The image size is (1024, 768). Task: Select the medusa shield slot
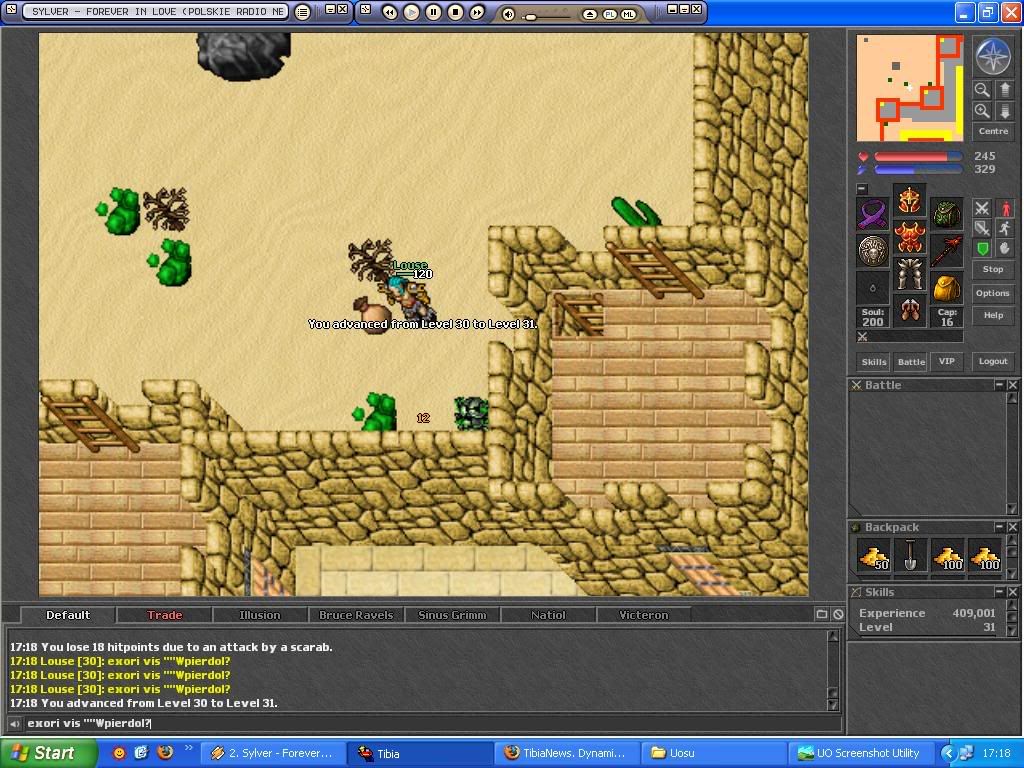coord(873,251)
